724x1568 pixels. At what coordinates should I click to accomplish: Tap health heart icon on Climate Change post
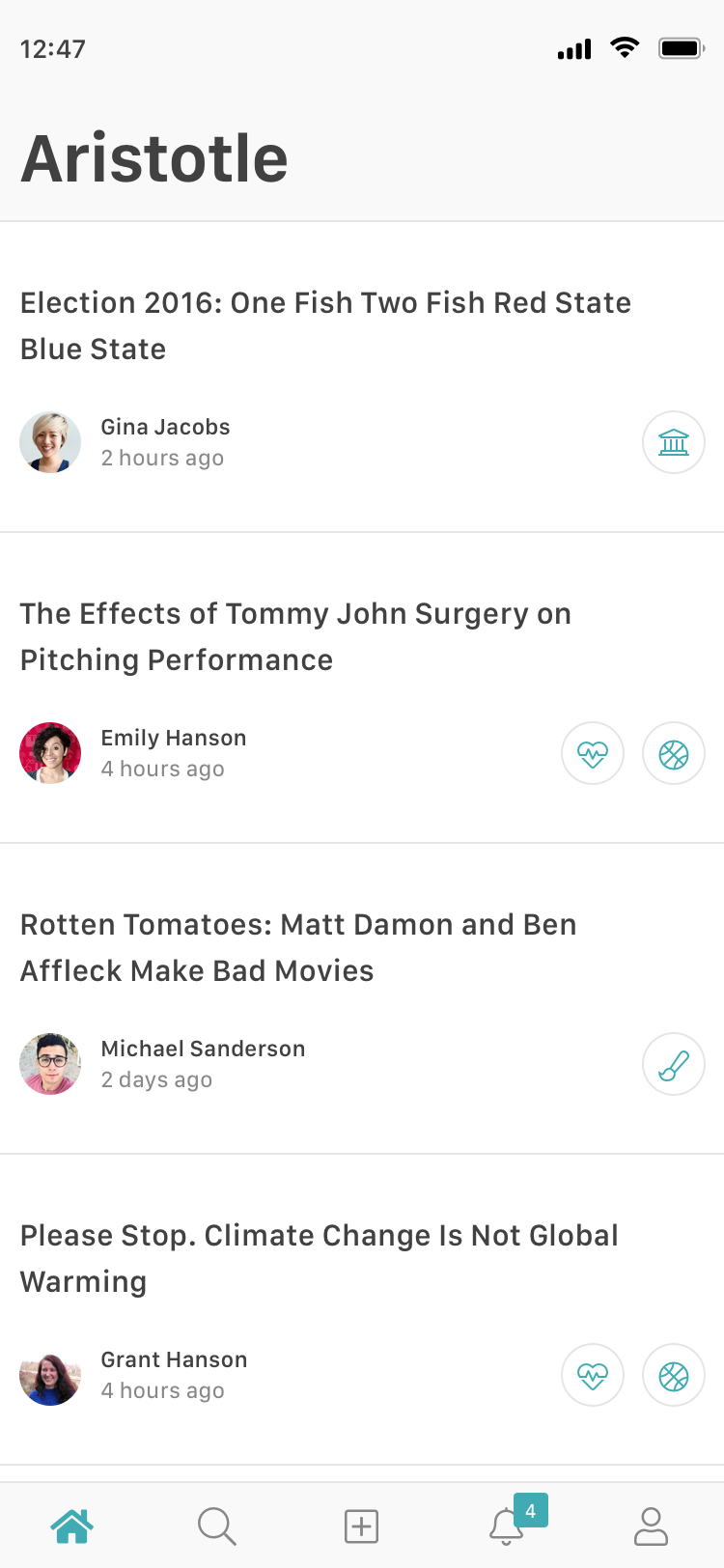pos(593,1375)
